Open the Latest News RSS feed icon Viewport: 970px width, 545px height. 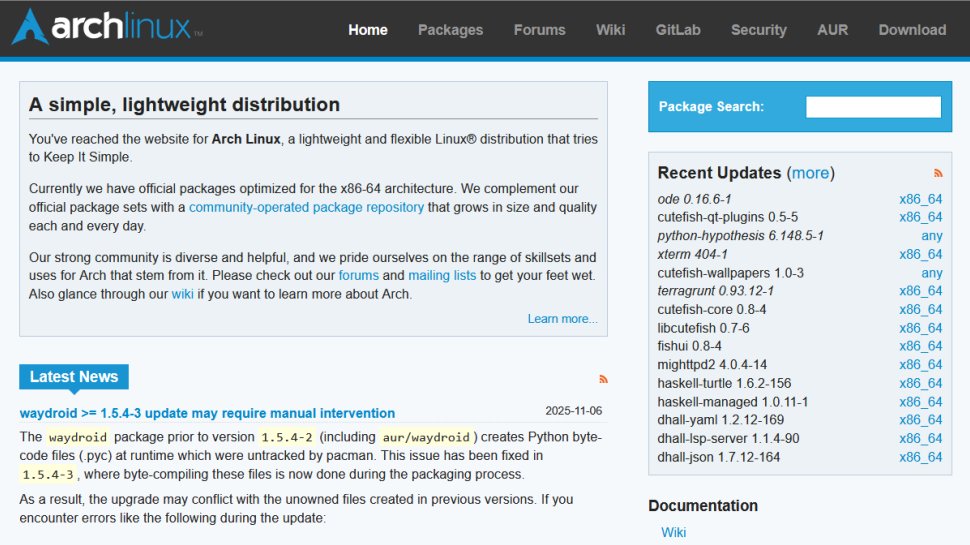(603, 379)
